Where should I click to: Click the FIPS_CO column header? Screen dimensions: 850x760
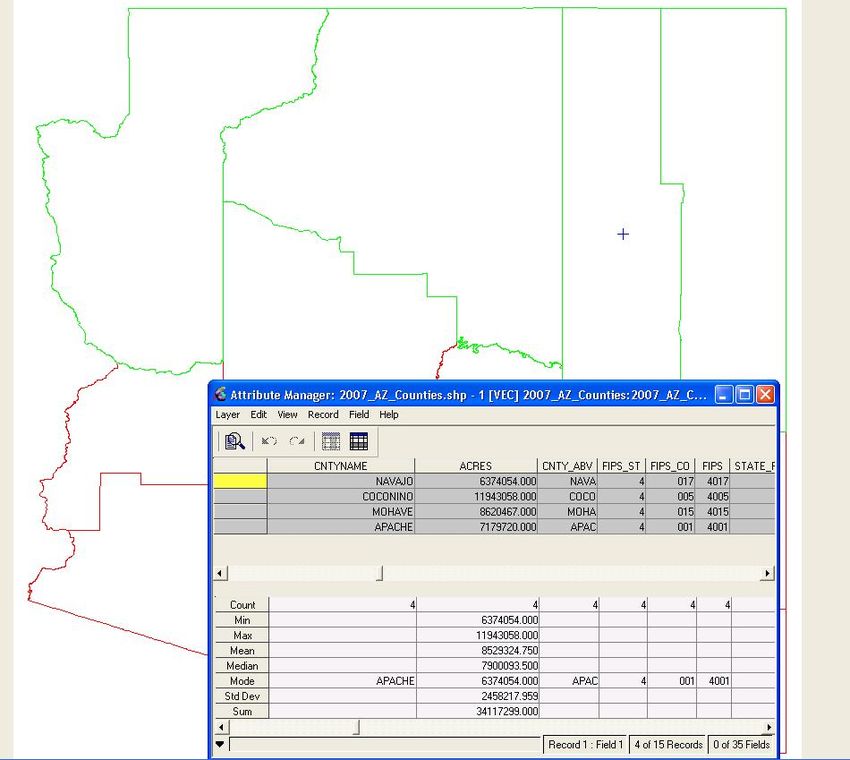670,466
